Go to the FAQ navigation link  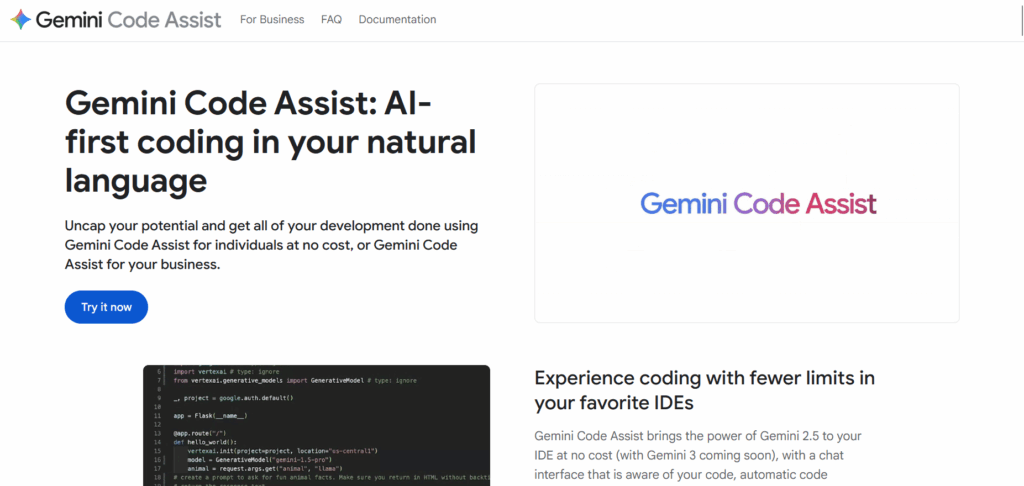tap(331, 20)
